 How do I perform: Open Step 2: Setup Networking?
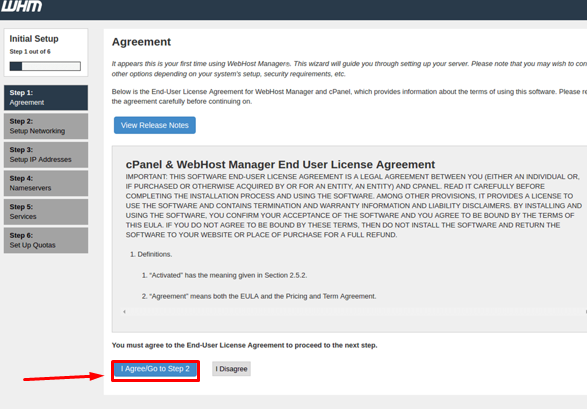pyautogui.click(x=46, y=126)
